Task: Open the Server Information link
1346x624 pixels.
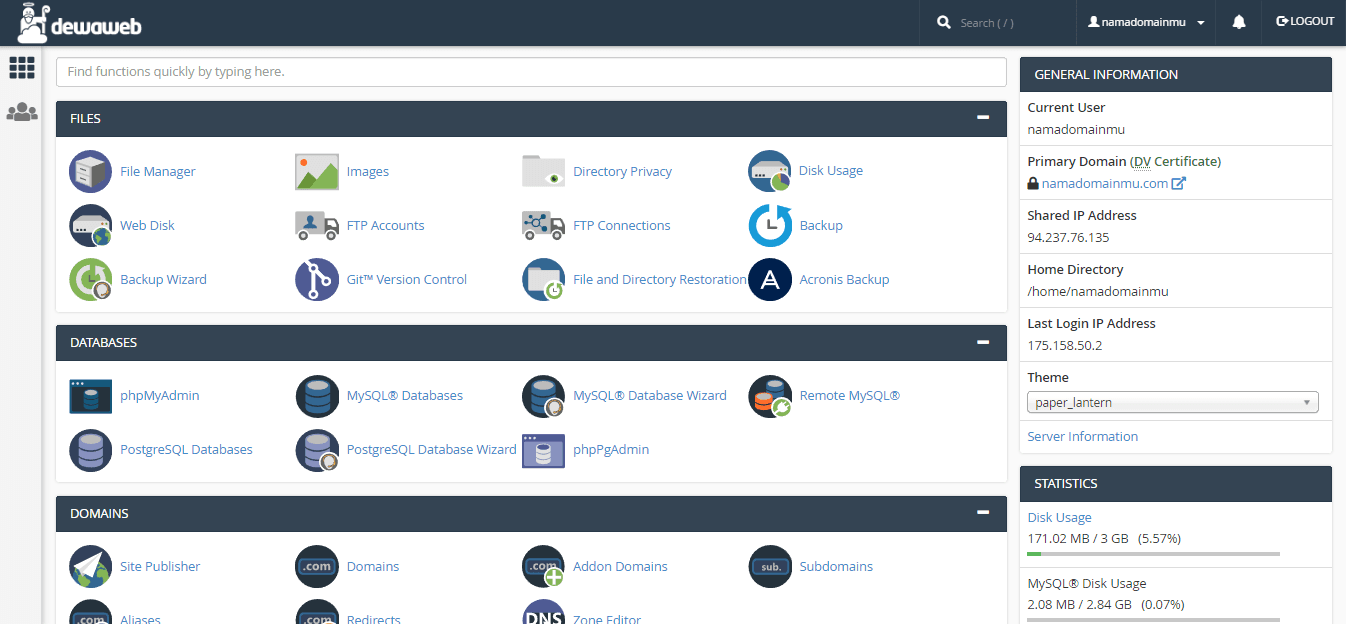Action: coord(1082,436)
